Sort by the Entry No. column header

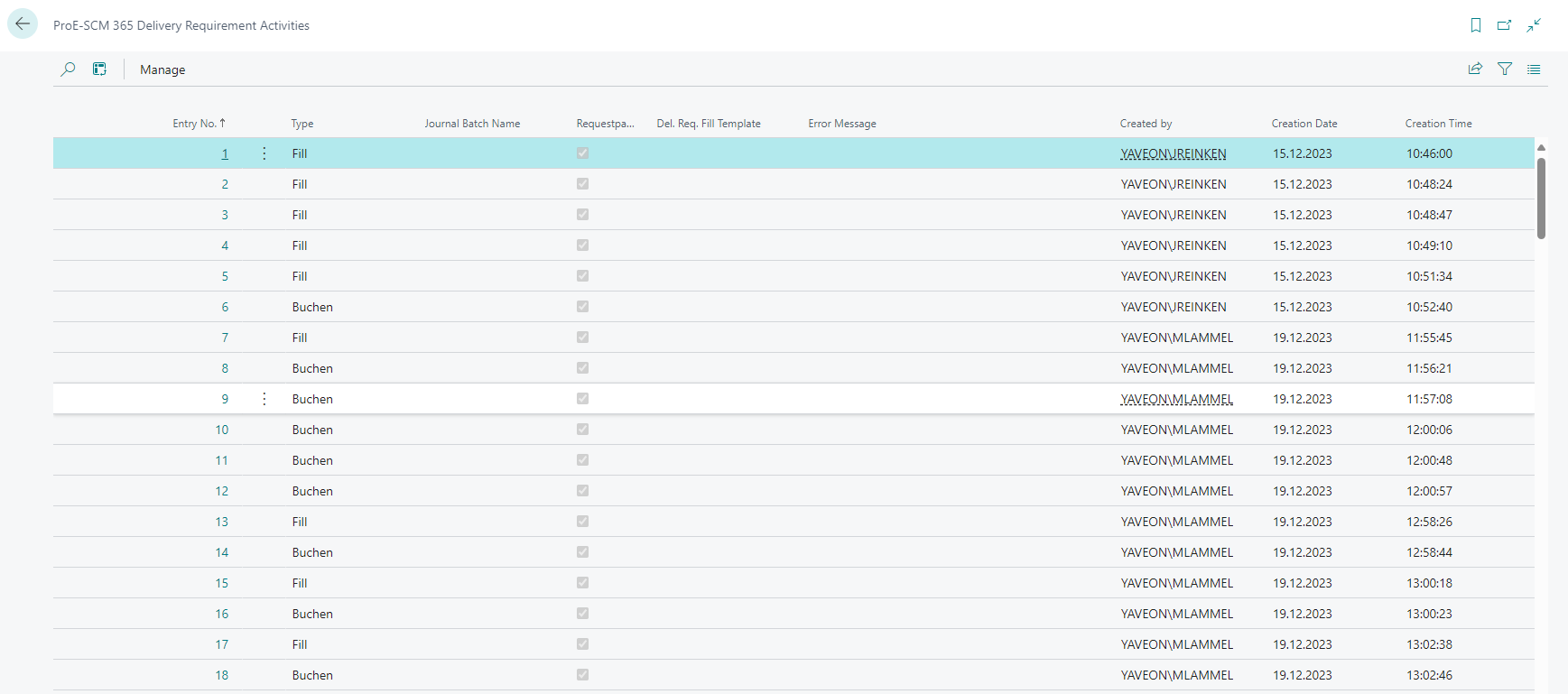(x=199, y=124)
